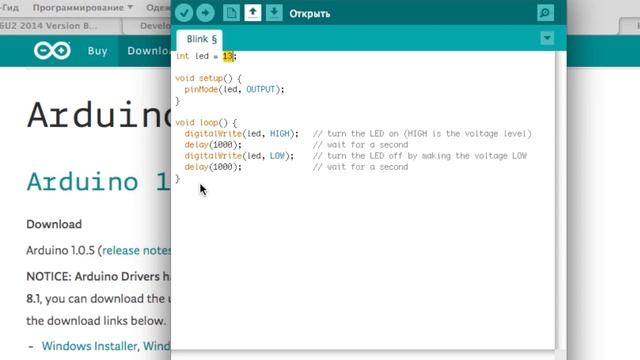
Task: Click 'digitalWrite(led, HIGH);' in code
Action: tap(242, 134)
